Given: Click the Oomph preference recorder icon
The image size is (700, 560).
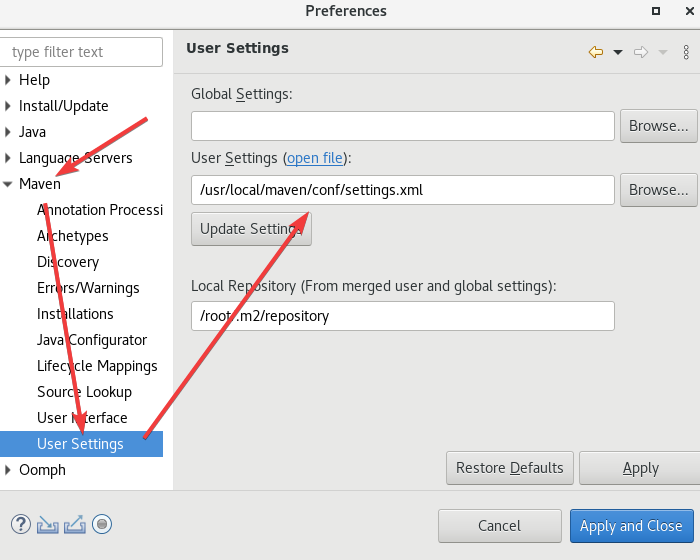Looking at the screenshot, I should [x=102, y=524].
